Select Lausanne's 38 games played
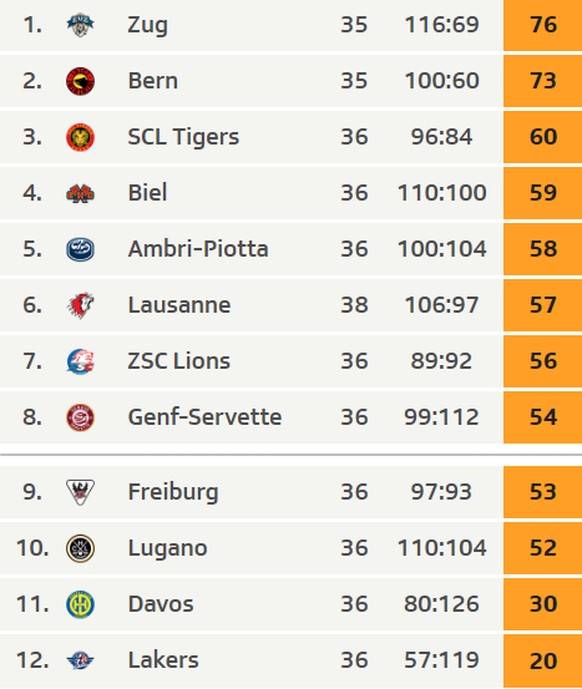The width and height of the screenshot is (582, 689). [354, 305]
